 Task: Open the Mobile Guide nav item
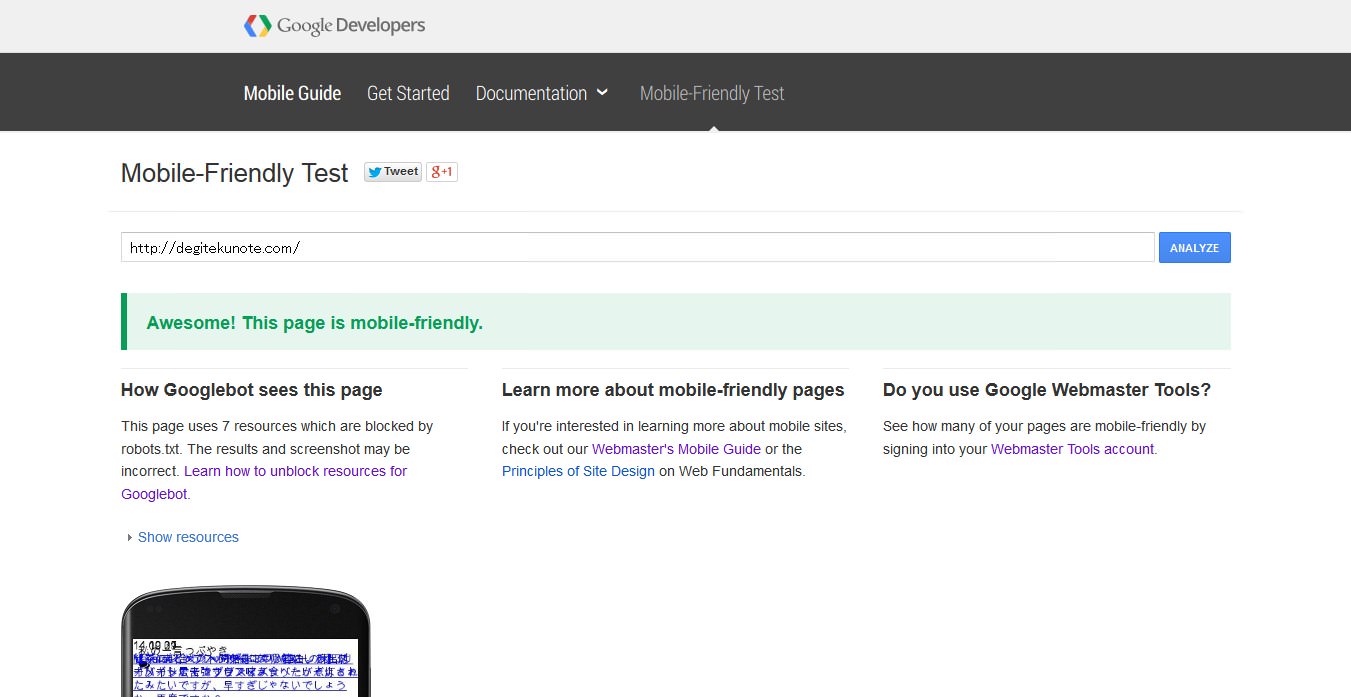[x=292, y=93]
